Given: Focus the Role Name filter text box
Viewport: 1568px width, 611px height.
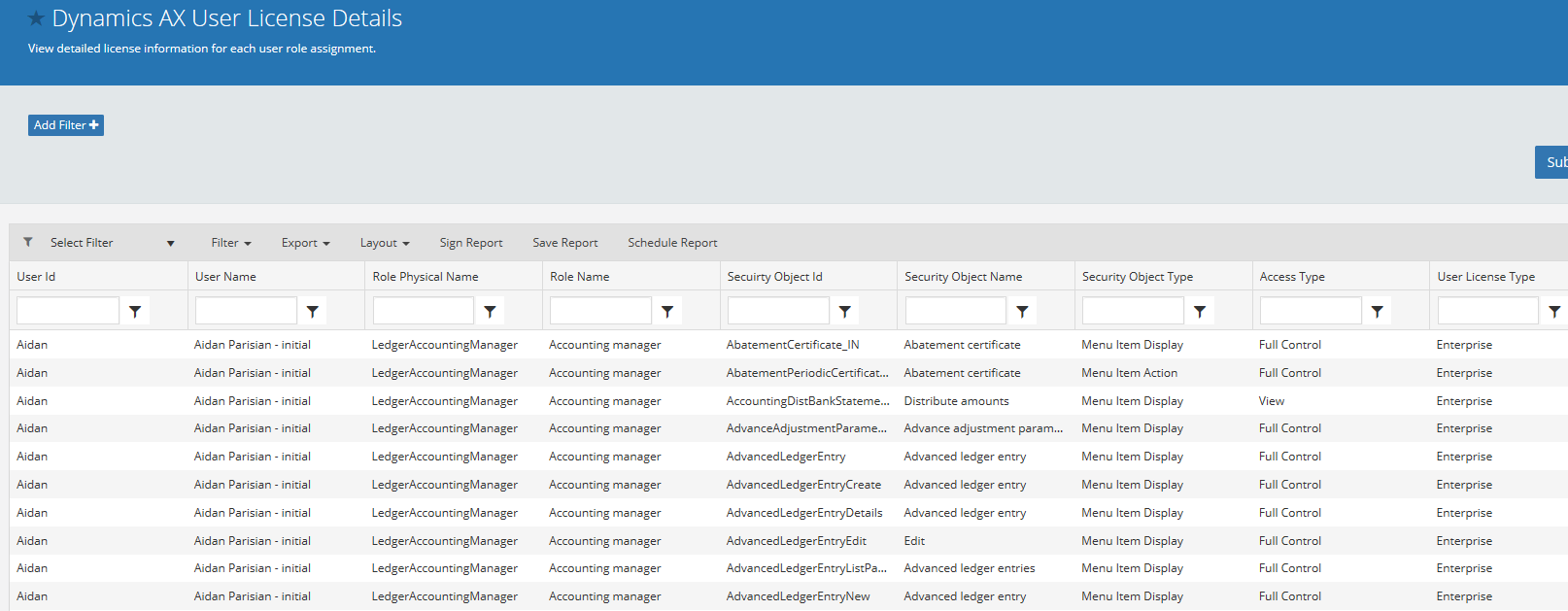Looking at the screenshot, I should tap(600, 311).
